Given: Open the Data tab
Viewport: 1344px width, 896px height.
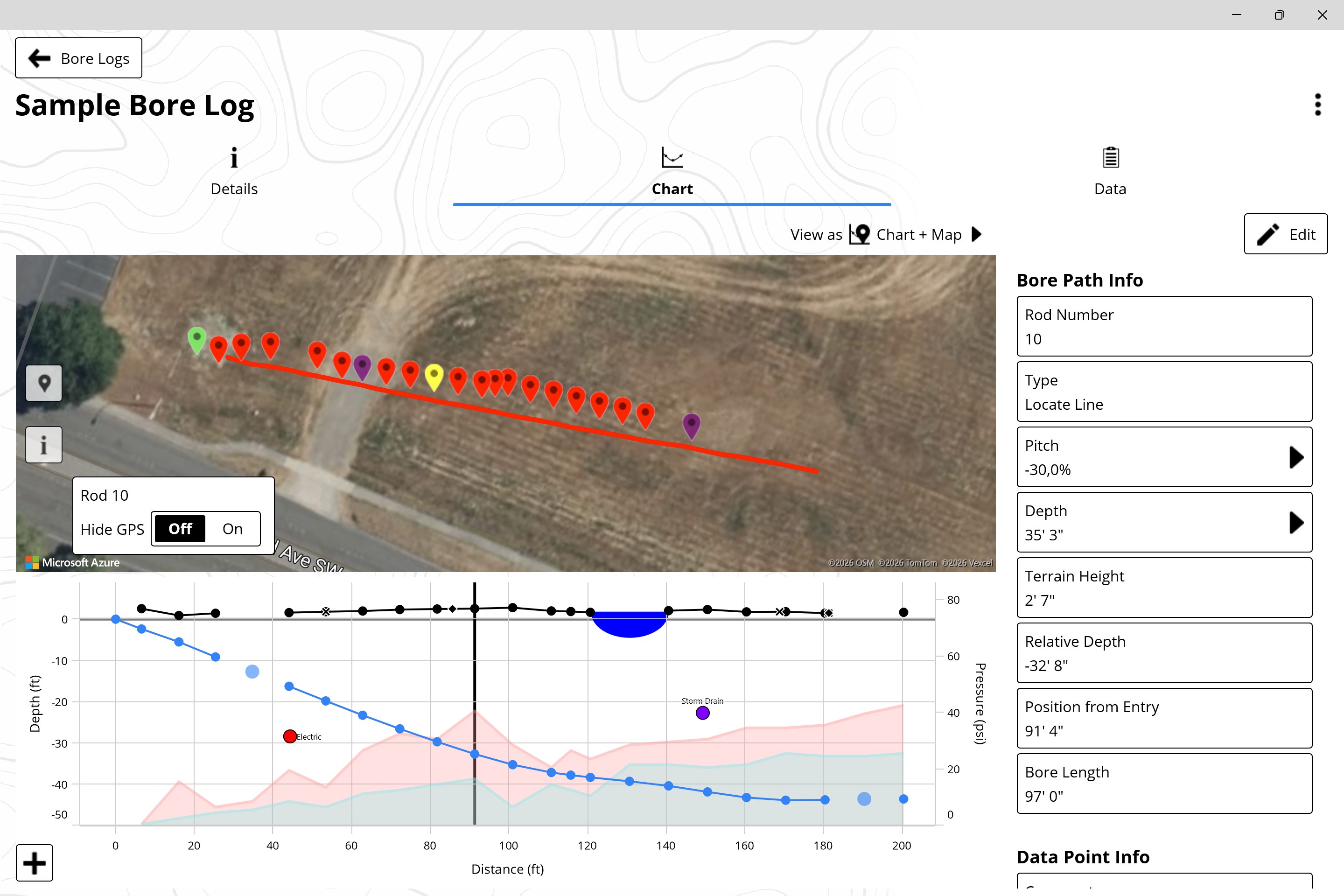Looking at the screenshot, I should (1110, 171).
